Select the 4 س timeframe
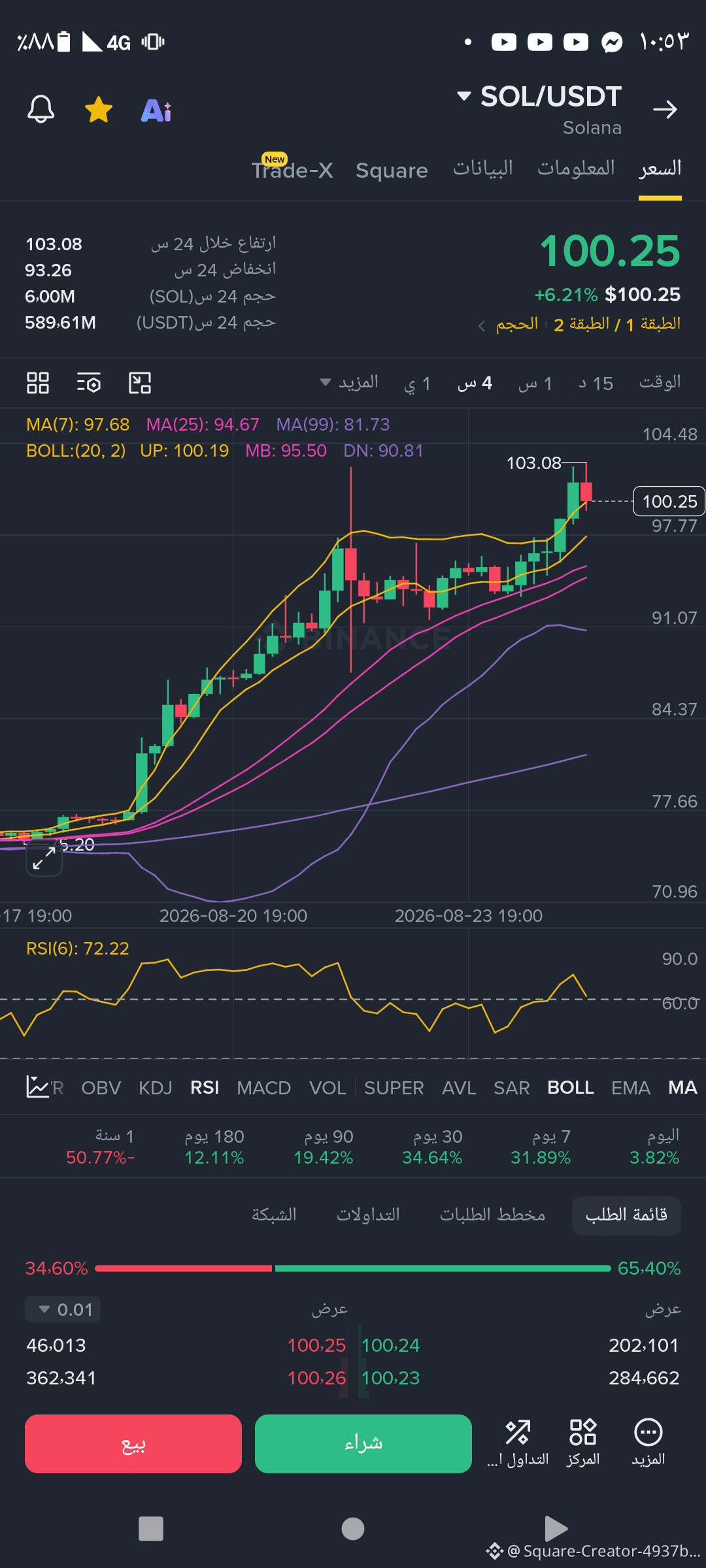Image resolution: width=706 pixels, height=1568 pixels. pyautogui.click(x=475, y=384)
